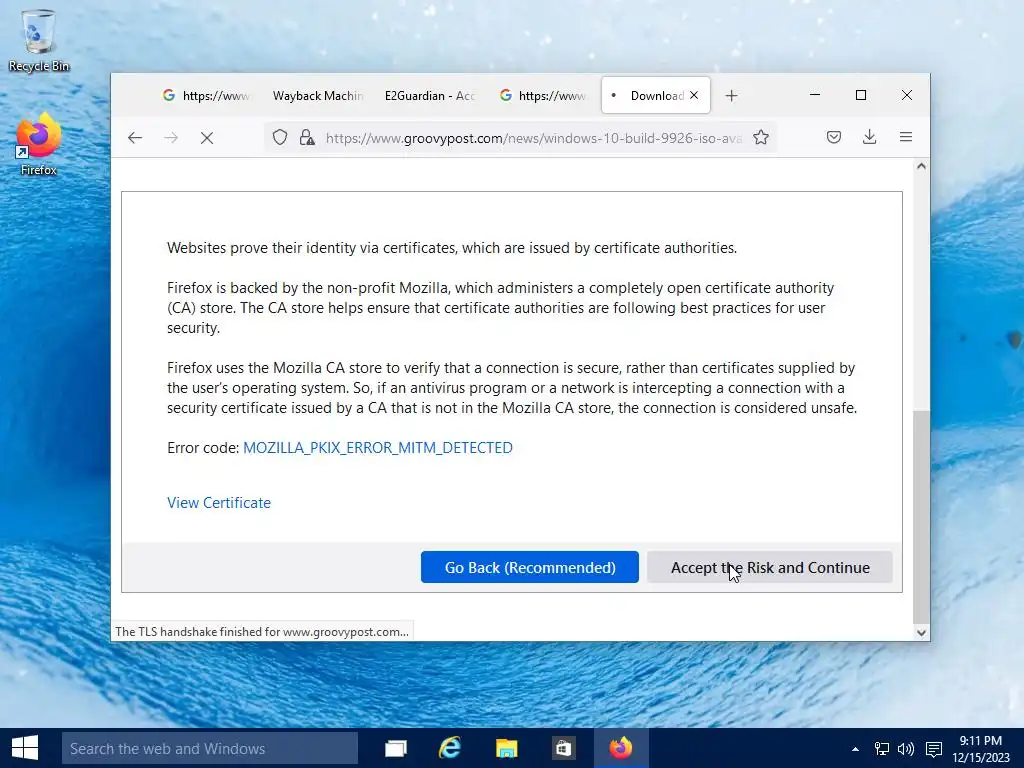Screen dimensions: 1024x768
Task: Minimize the Firefox window
Action: (x=815, y=95)
